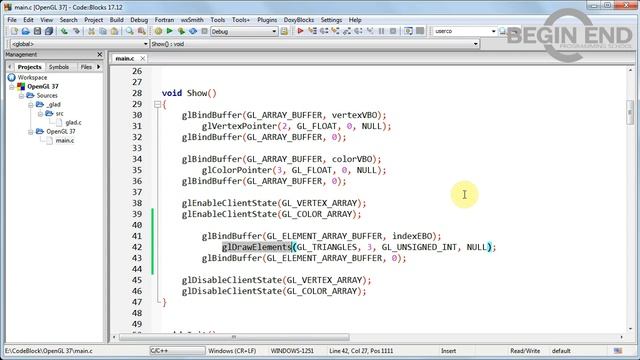Click the Next line debug icon
Viewport: 640px width, 360px height.
click(324, 31)
